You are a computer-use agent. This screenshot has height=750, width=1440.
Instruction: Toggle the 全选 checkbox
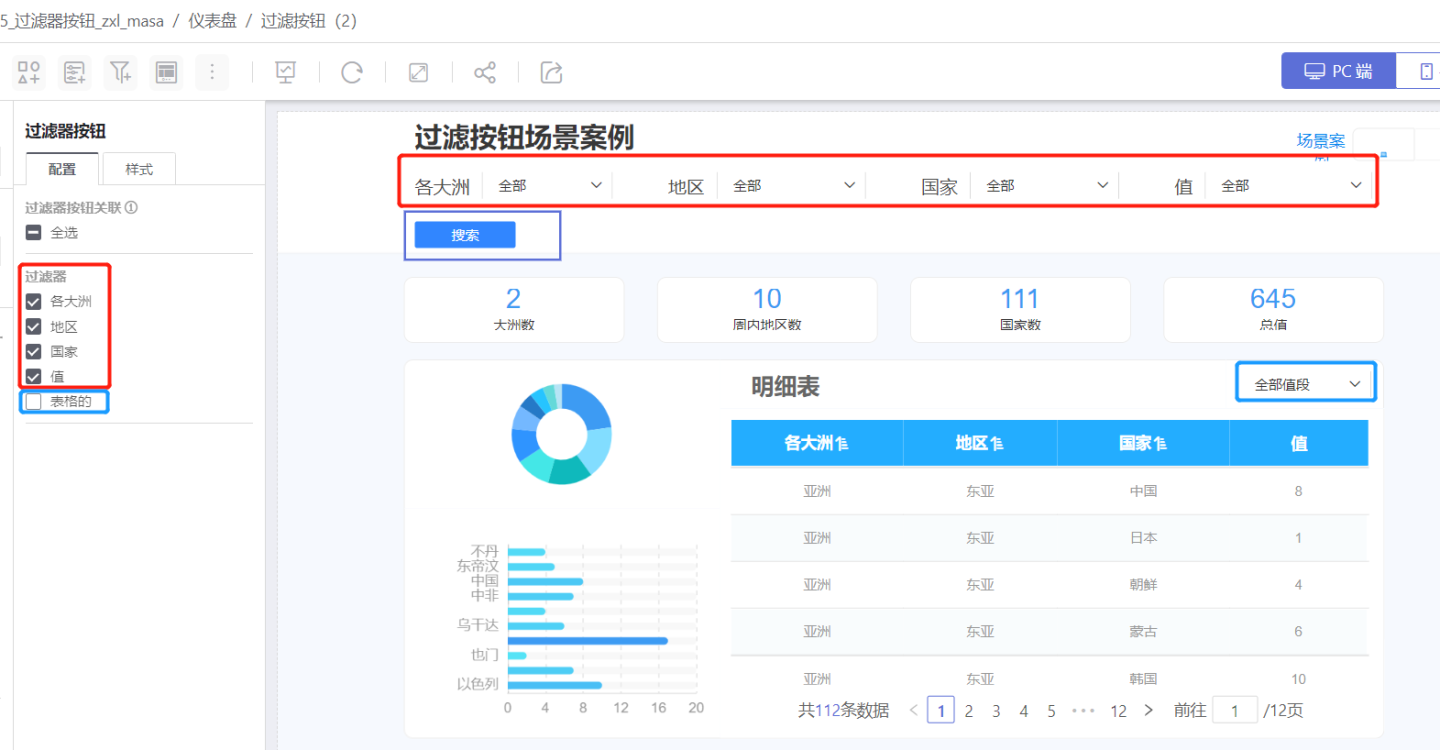click(34, 233)
